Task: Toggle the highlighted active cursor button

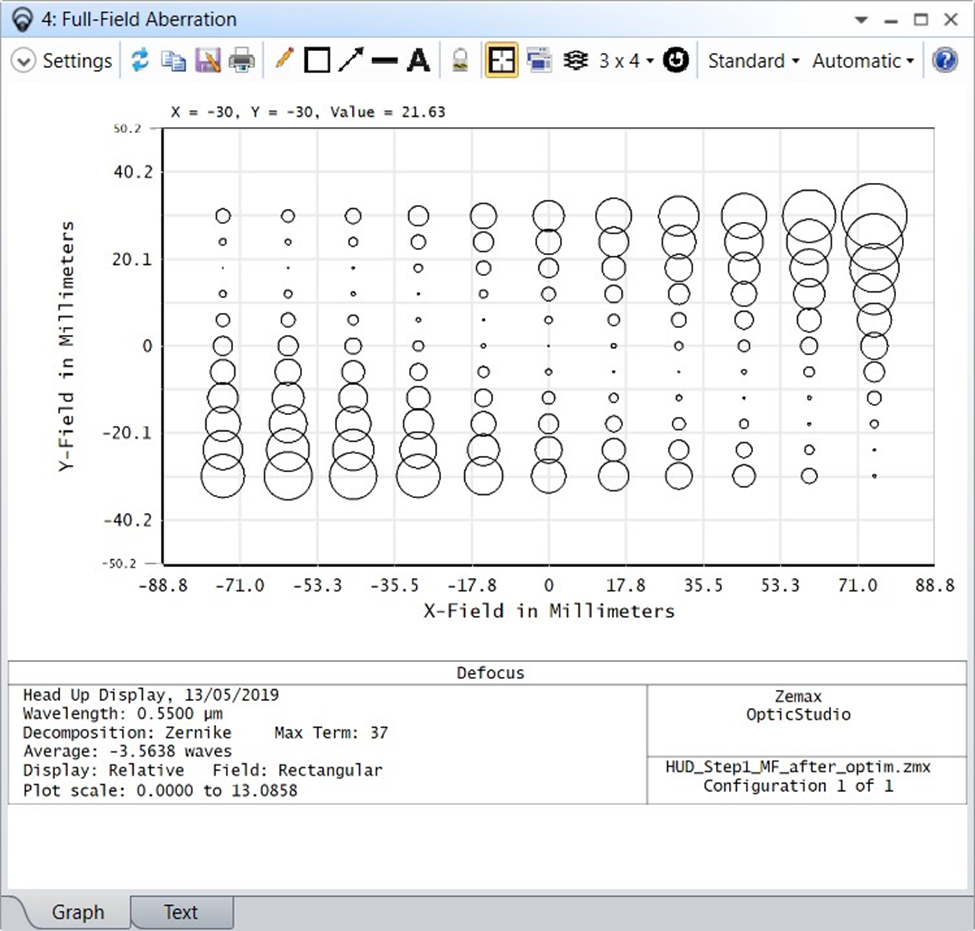Action: [x=501, y=61]
